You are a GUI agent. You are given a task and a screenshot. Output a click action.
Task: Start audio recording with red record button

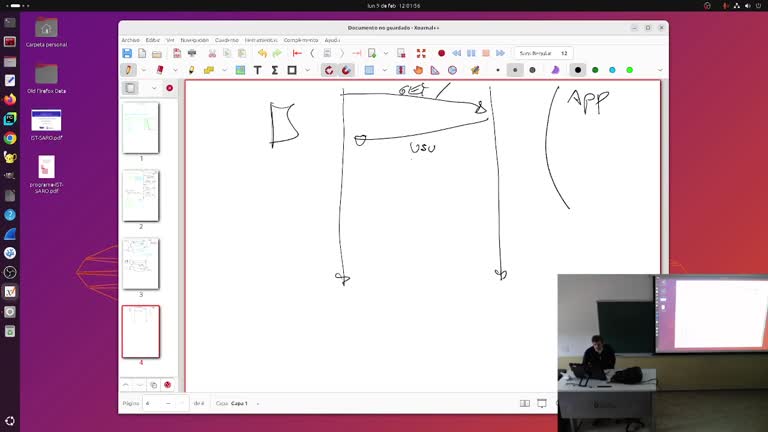click(x=441, y=53)
